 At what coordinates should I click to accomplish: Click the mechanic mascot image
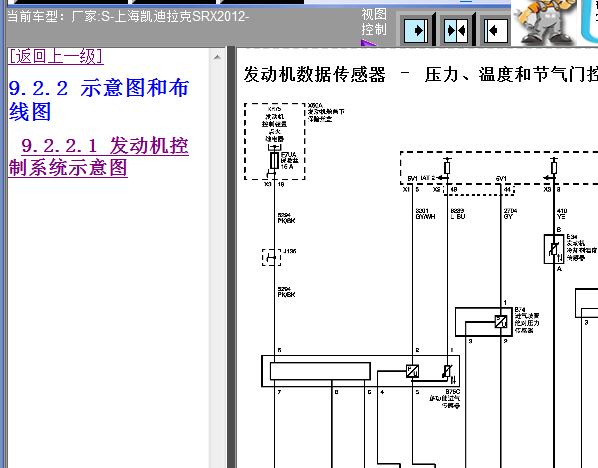[x=545, y=22]
